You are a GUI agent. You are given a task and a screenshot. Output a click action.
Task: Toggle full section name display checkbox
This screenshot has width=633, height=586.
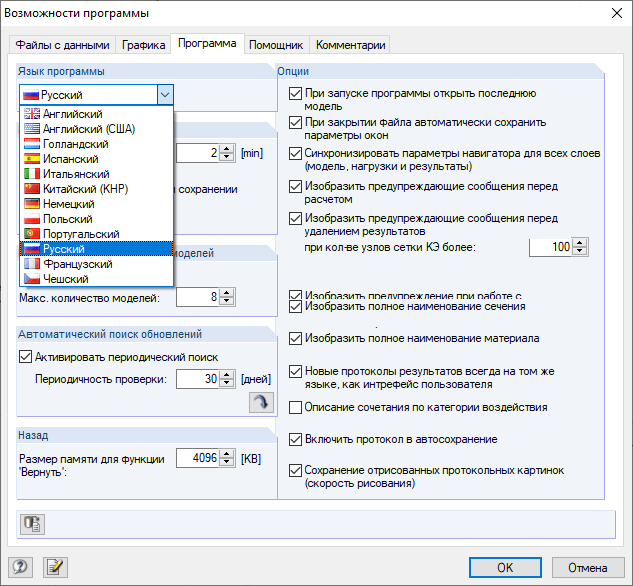tap(296, 306)
